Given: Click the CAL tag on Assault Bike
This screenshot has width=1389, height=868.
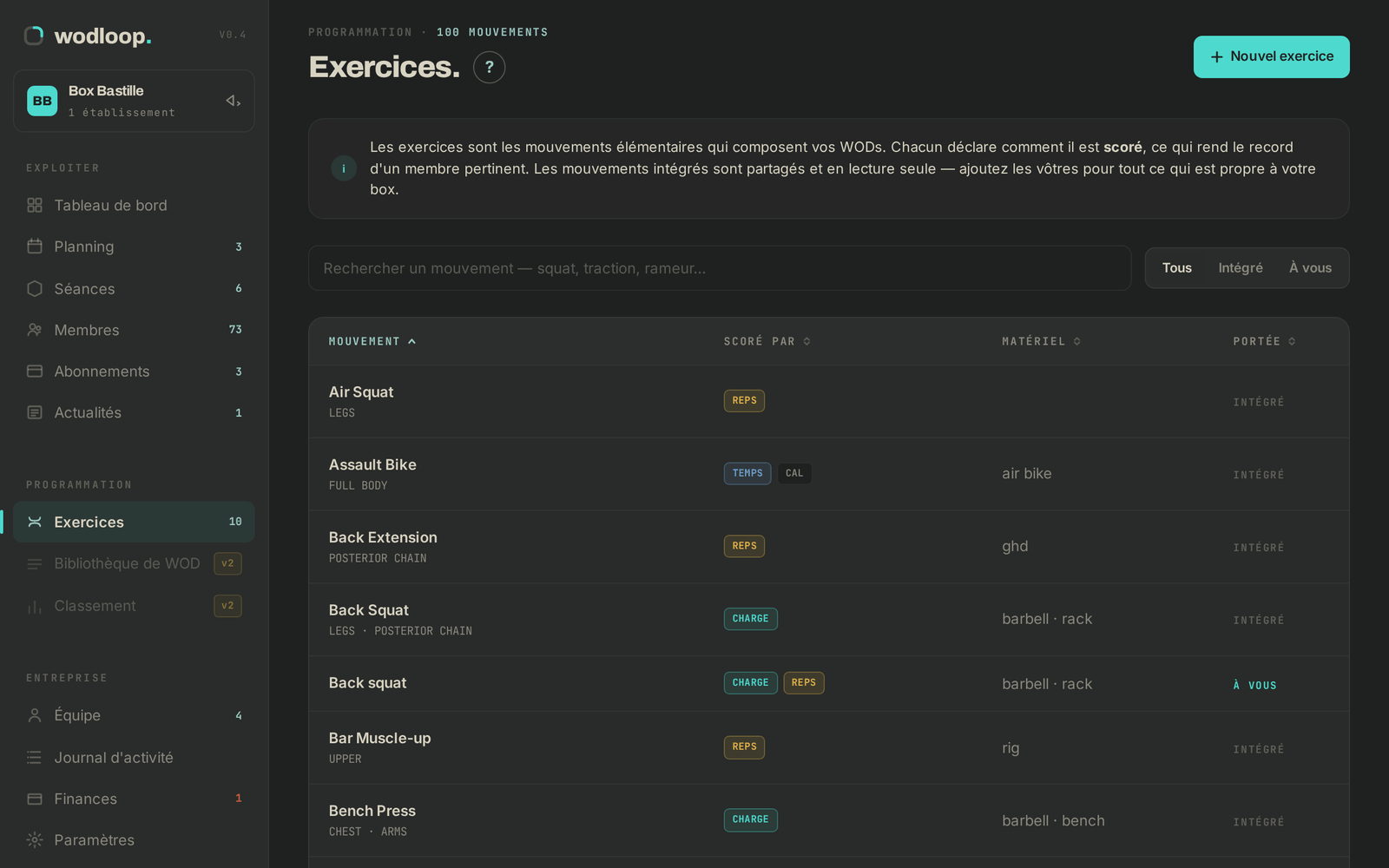Looking at the screenshot, I should click(794, 474).
